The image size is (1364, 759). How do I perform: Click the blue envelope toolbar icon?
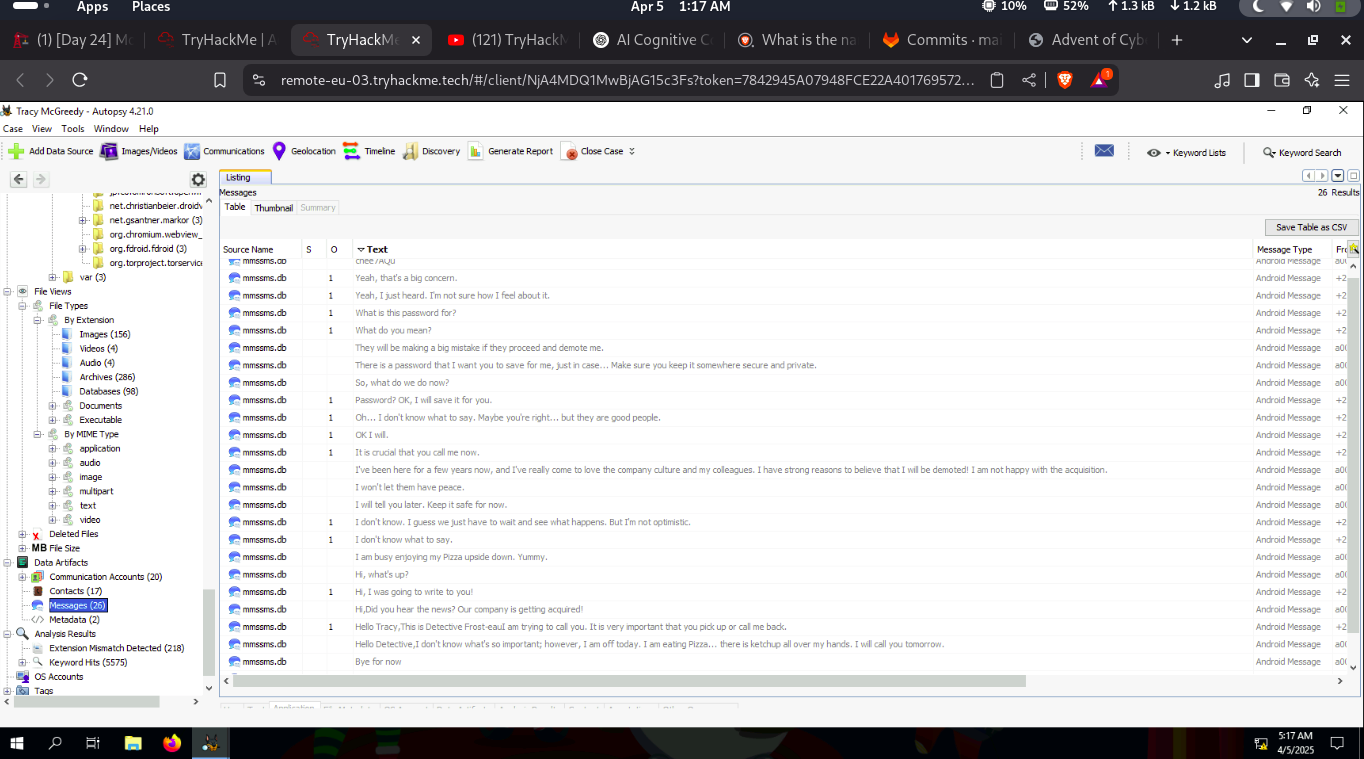coord(1104,152)
